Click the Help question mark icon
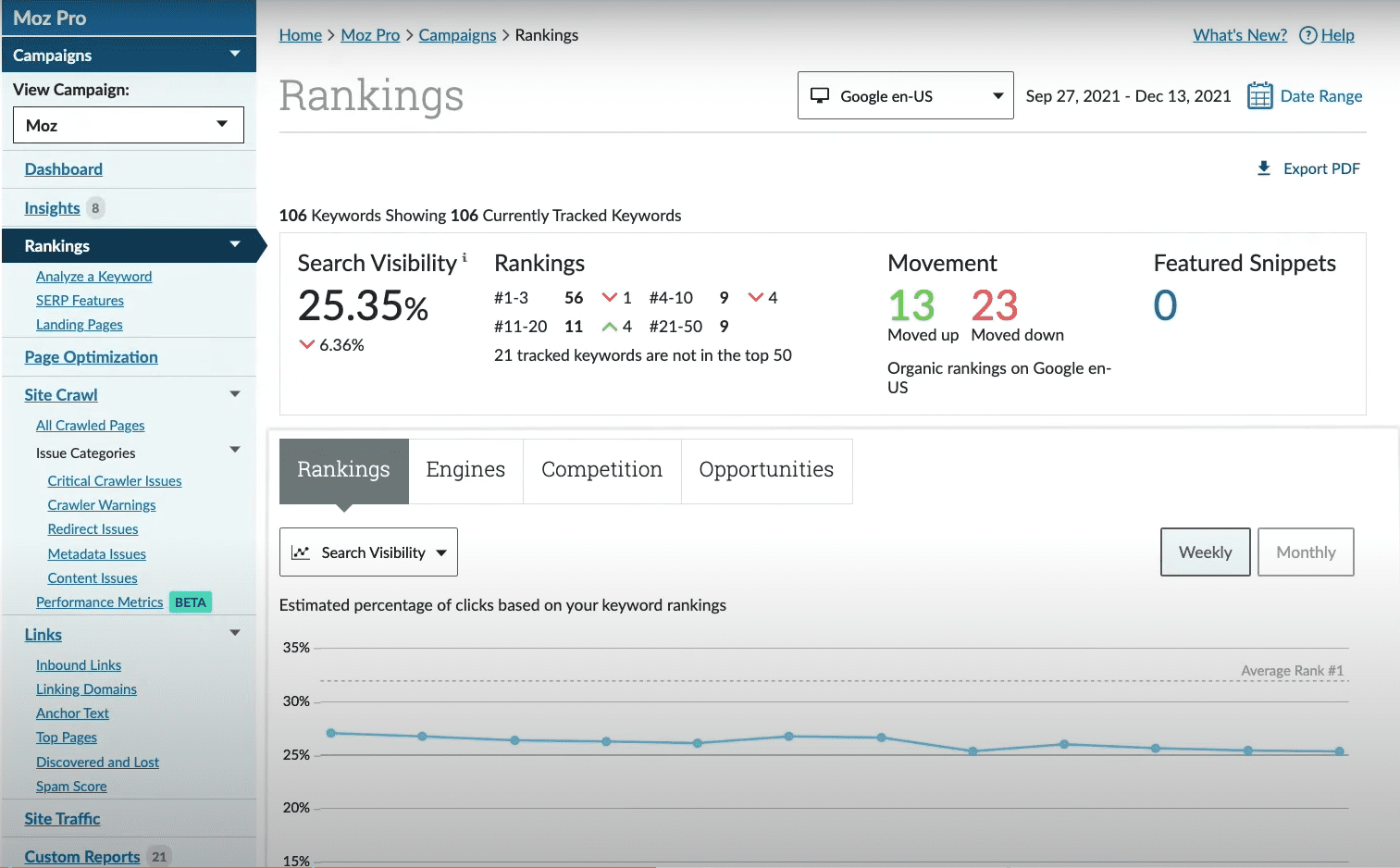 point(1307,35)
